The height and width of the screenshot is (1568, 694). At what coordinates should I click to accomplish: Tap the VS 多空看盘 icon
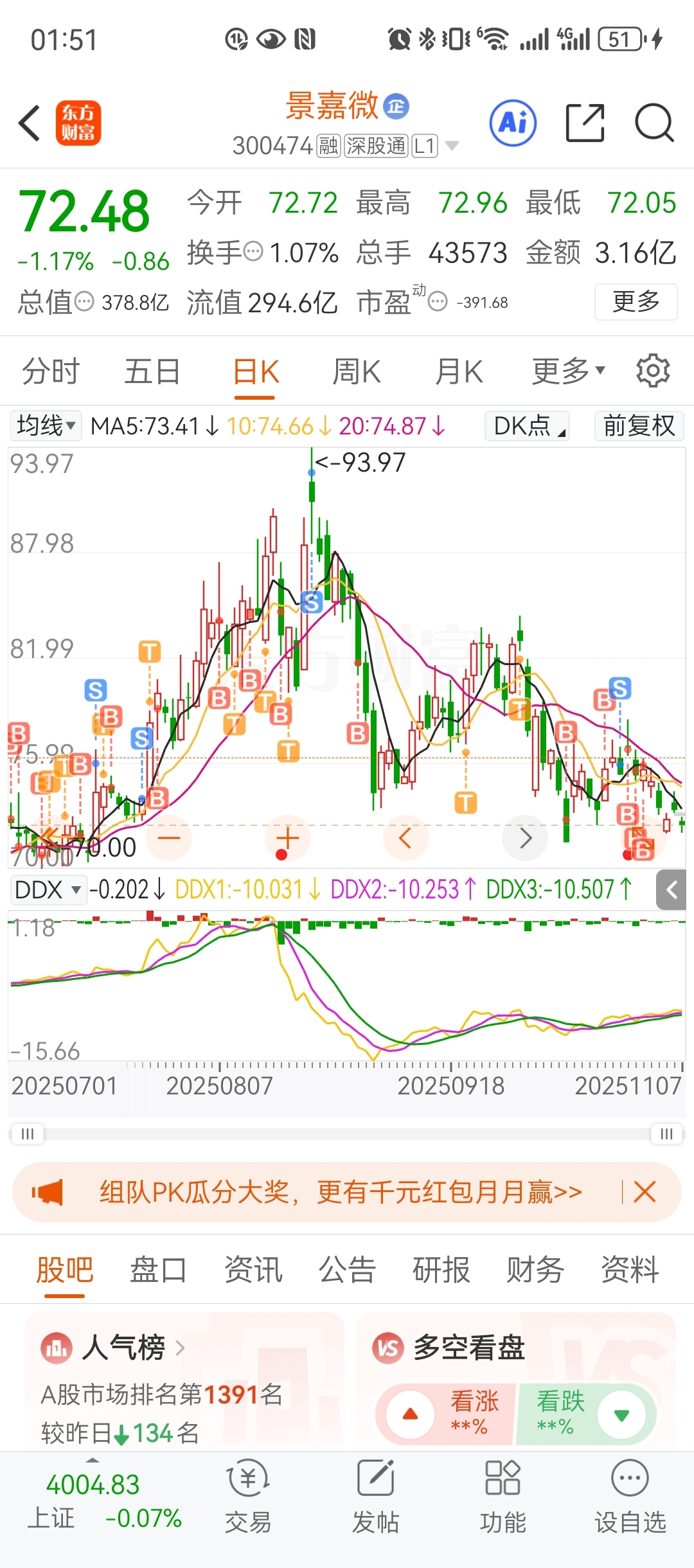(388, 1348)
